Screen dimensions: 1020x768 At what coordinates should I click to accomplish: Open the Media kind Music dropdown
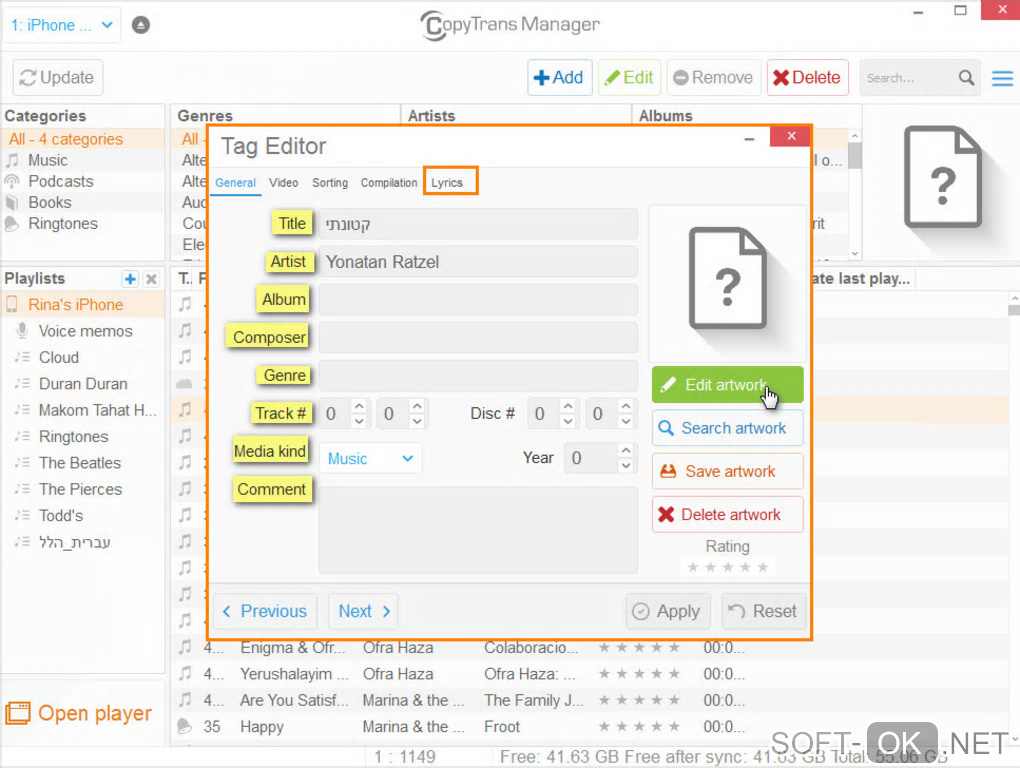coord(370,458)
